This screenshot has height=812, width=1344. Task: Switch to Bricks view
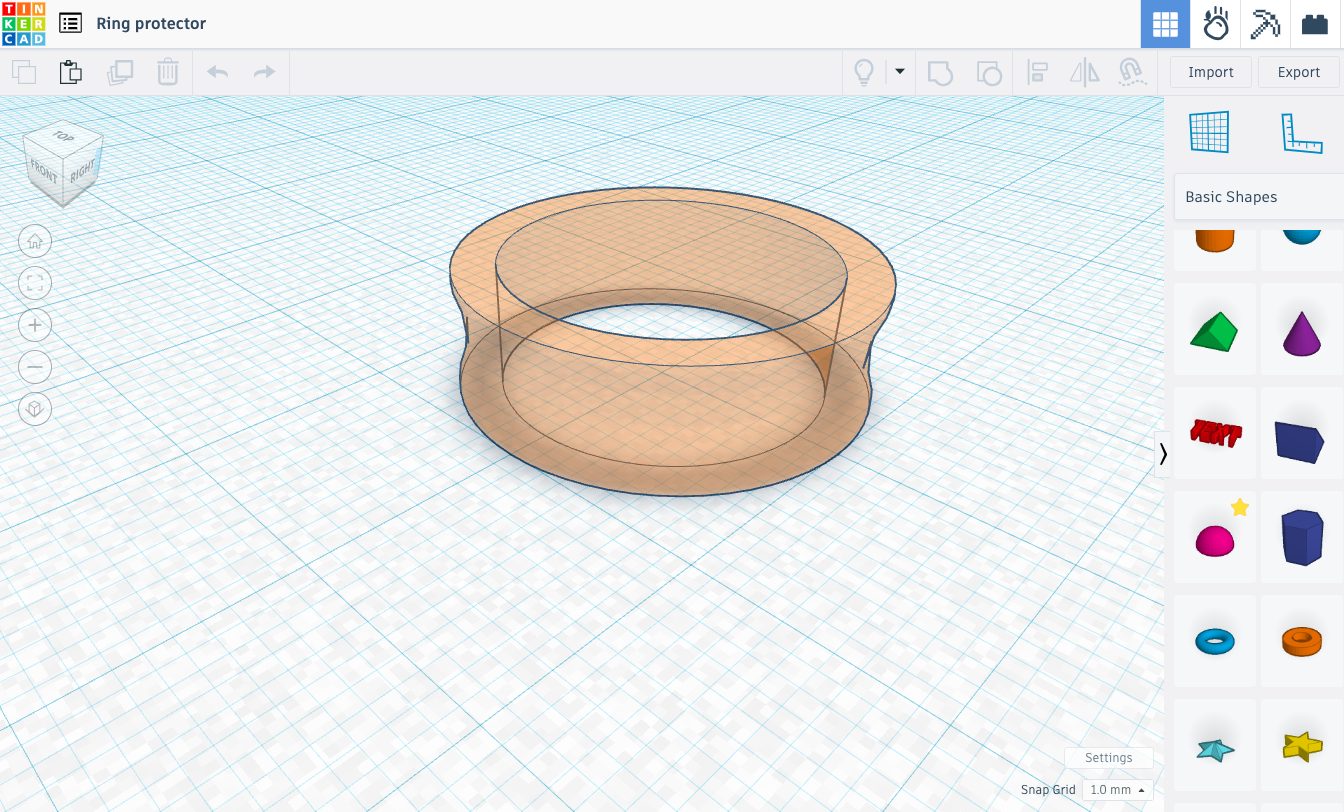tap(1315, 24)
